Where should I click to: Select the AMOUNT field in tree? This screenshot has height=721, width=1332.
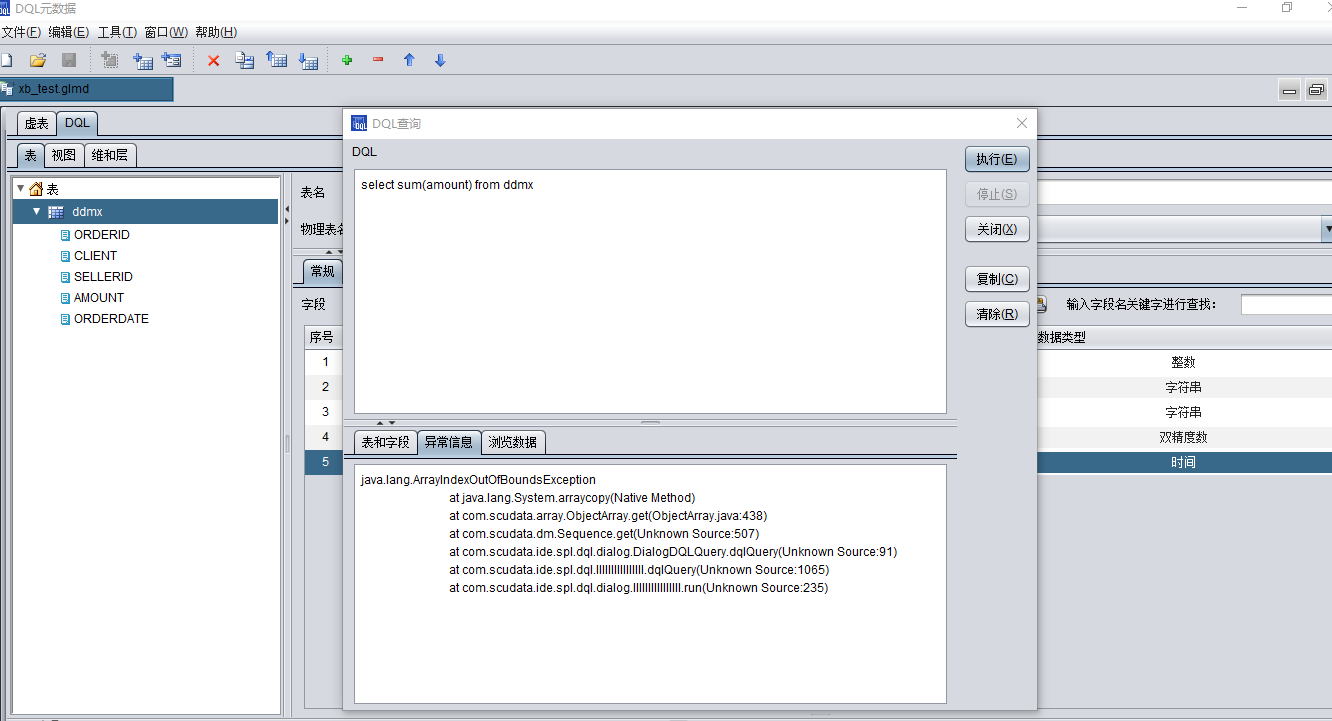pyautogui.click(x=99, y=298)
